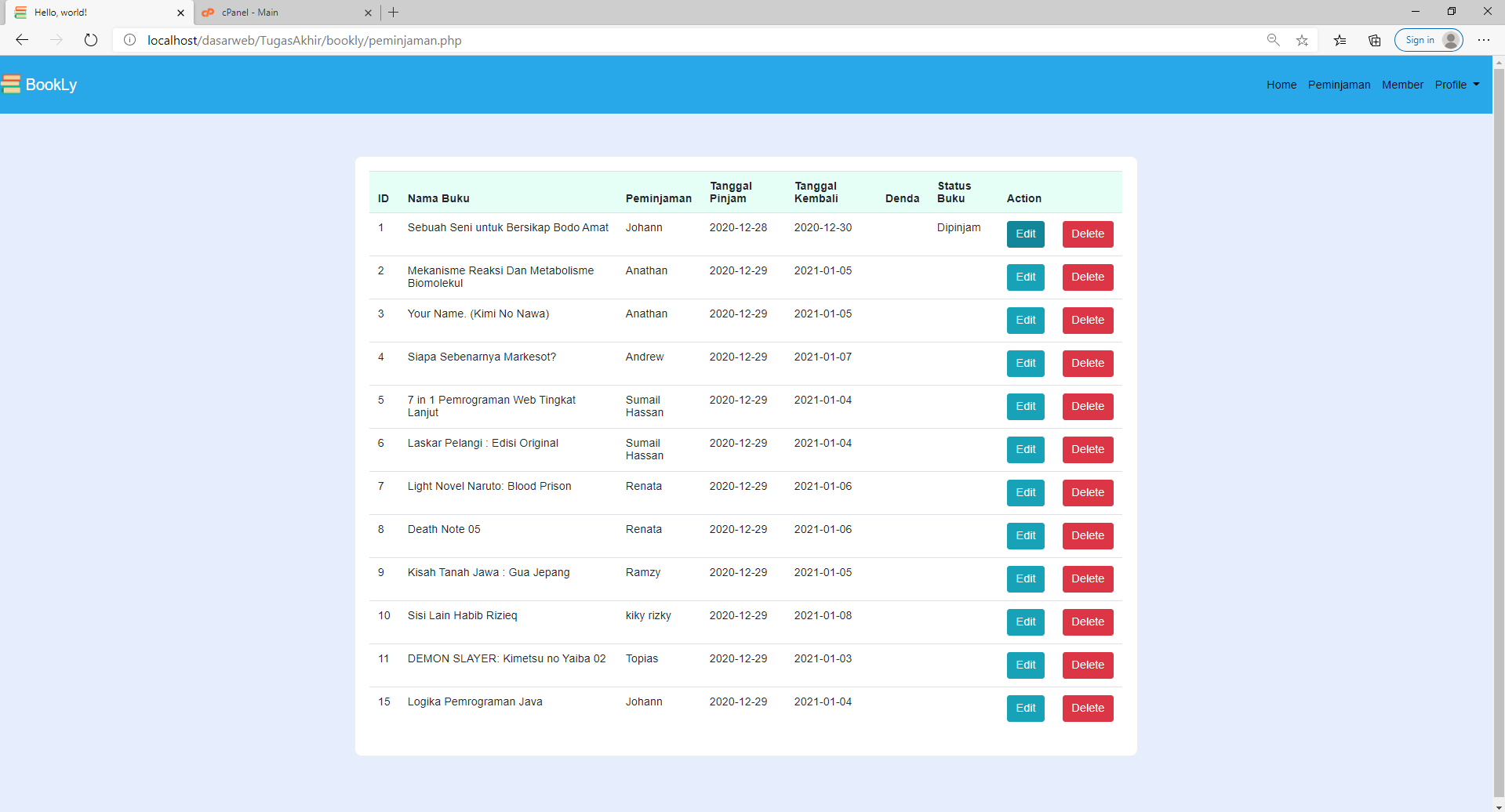The image size is (1505, 812).
Task: Edit the Death Note 05 record
Action: point(1025,535)
